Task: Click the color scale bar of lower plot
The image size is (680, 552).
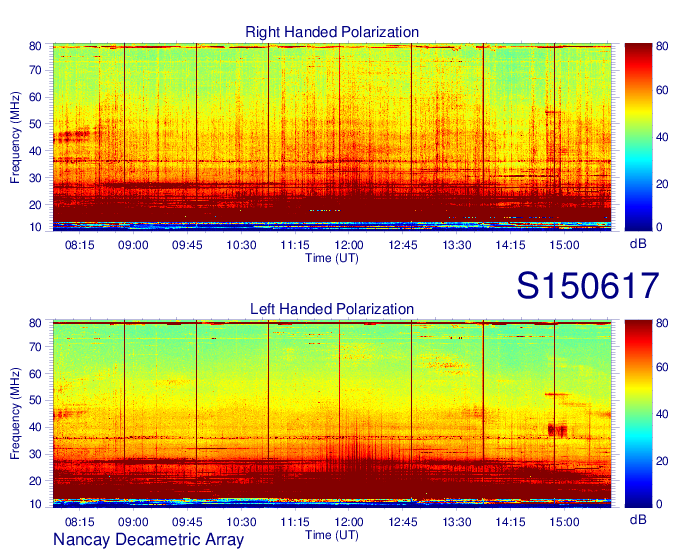Action: [638, 414]
